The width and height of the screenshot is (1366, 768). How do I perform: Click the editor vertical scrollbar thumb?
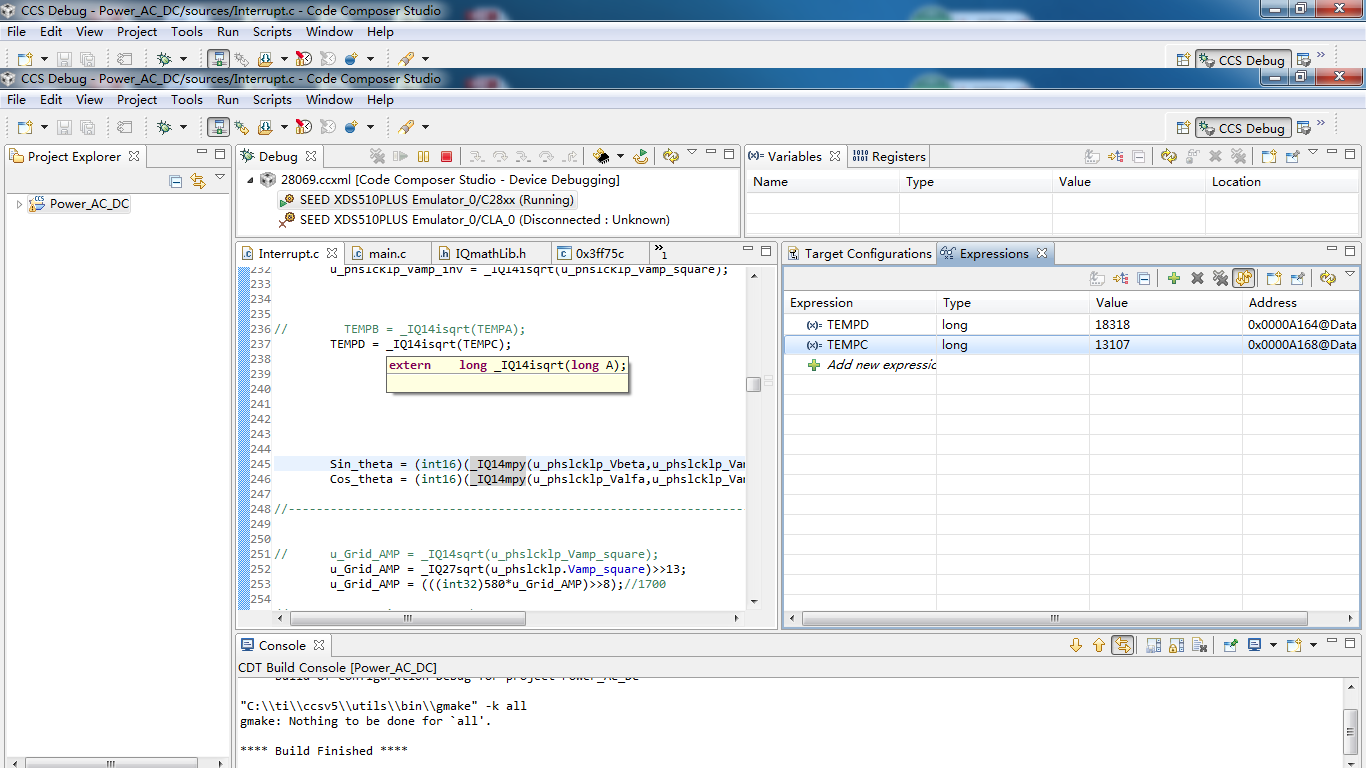[753, 385]
